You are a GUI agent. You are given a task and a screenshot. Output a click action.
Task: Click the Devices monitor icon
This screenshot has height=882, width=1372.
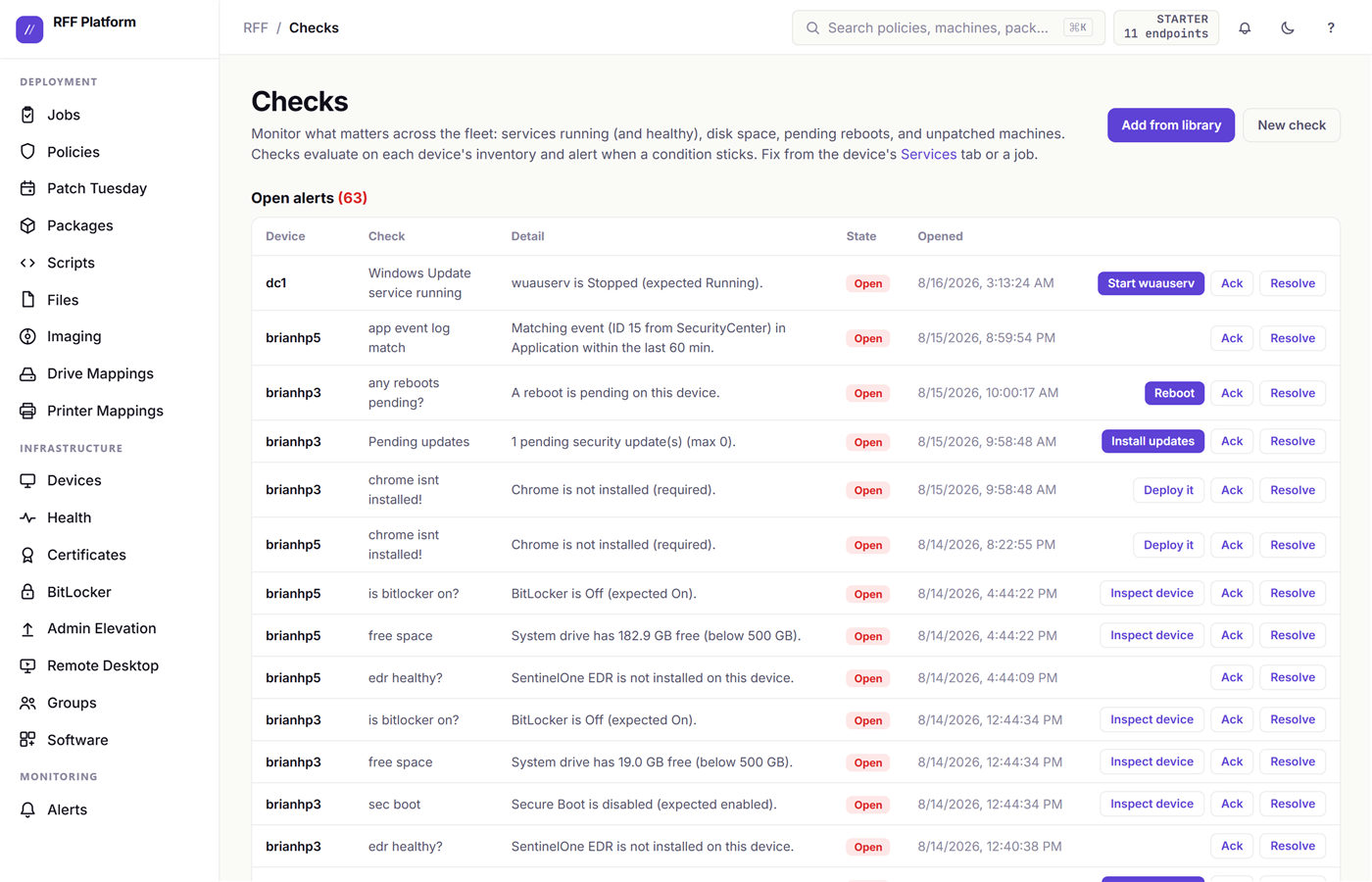click(27, 480)
